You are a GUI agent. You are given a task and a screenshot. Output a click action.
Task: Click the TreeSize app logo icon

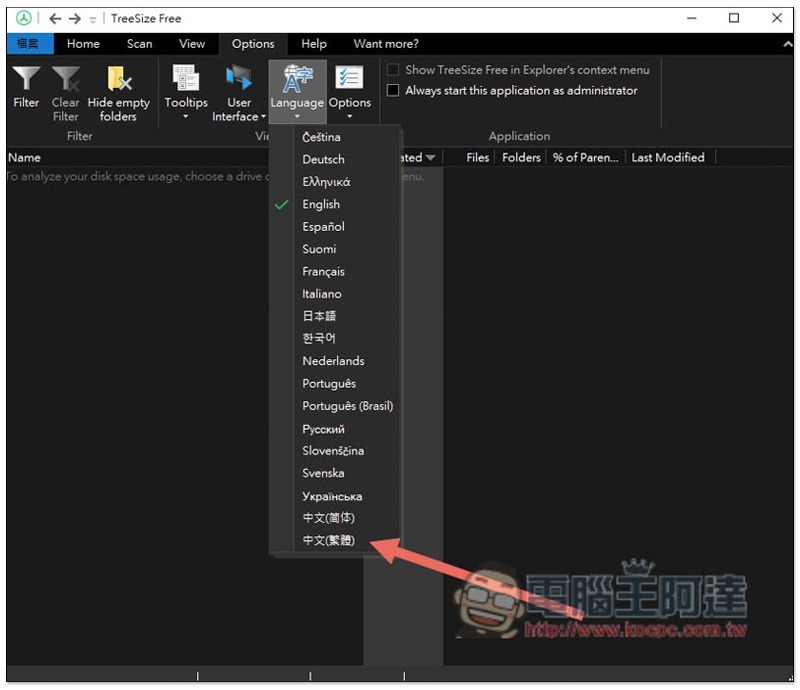pos(23,18)
